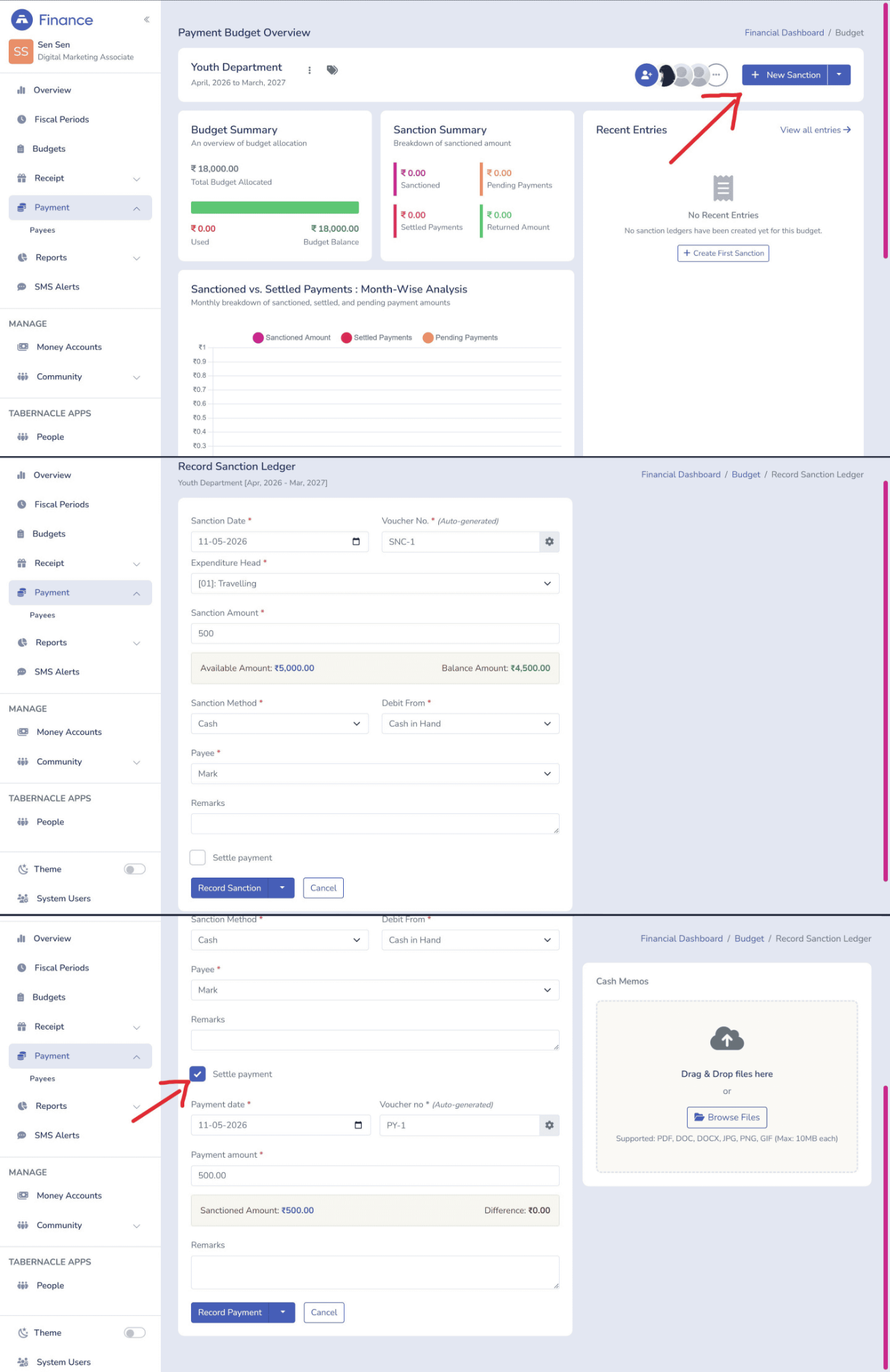Open Payee Mark dropdown above unchecked Settle payment
Screen dimensions: 890x1372
tap(375, 774)
